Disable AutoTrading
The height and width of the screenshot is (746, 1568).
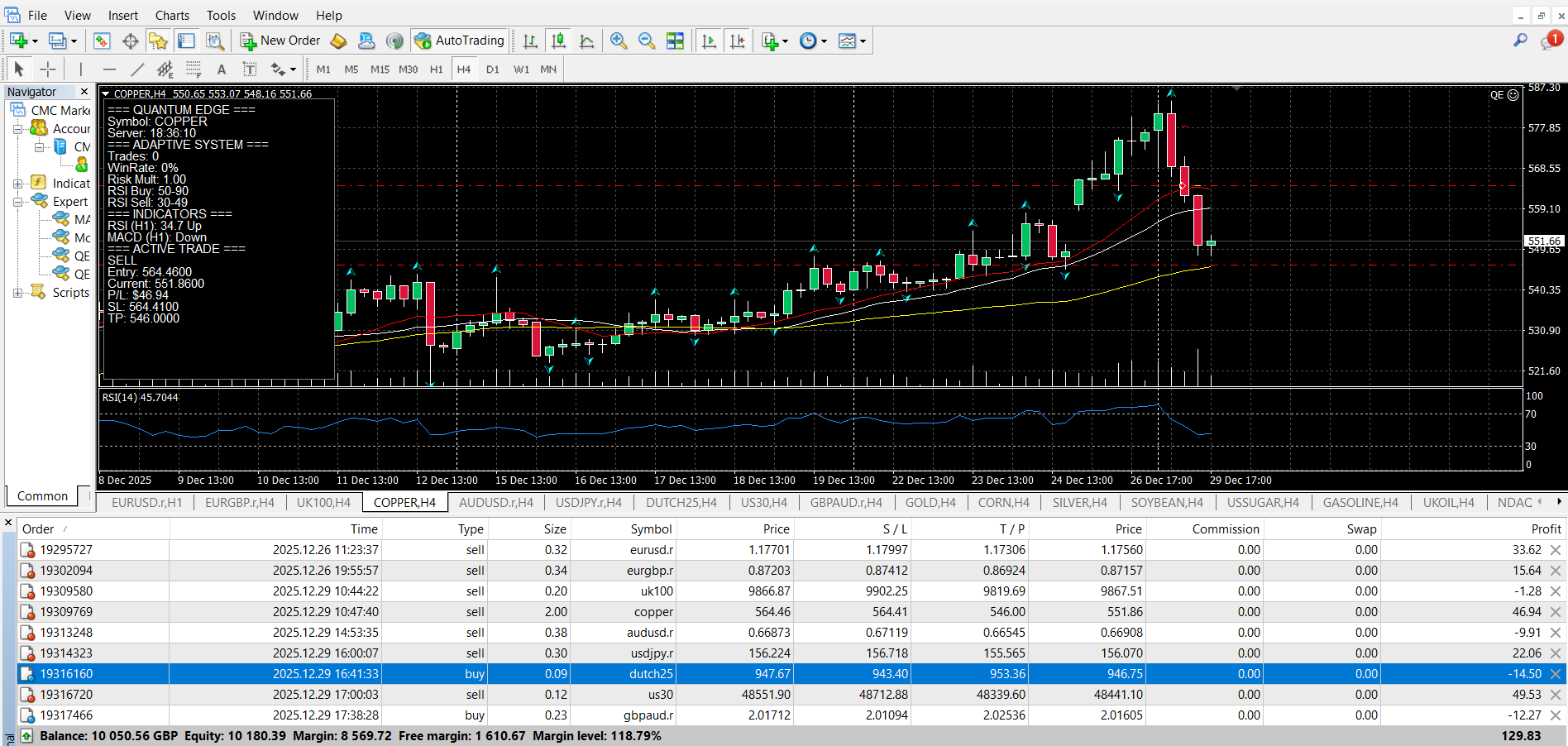[x=460, y=40]
